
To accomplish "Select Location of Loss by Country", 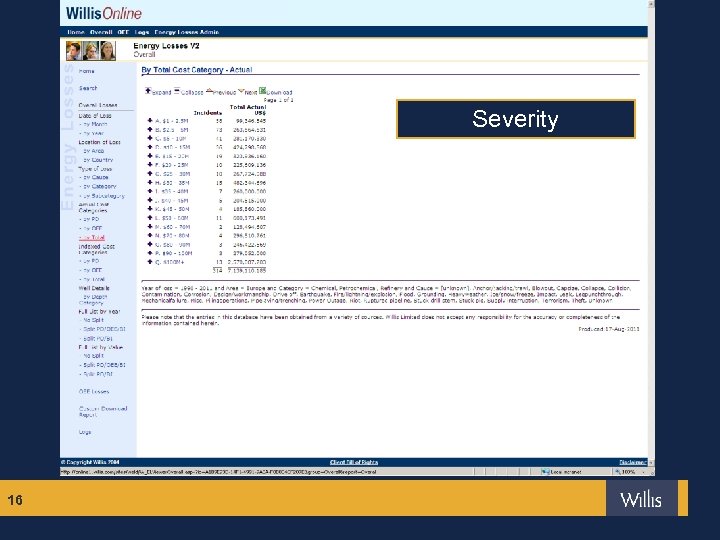I will tap(98, 160).
